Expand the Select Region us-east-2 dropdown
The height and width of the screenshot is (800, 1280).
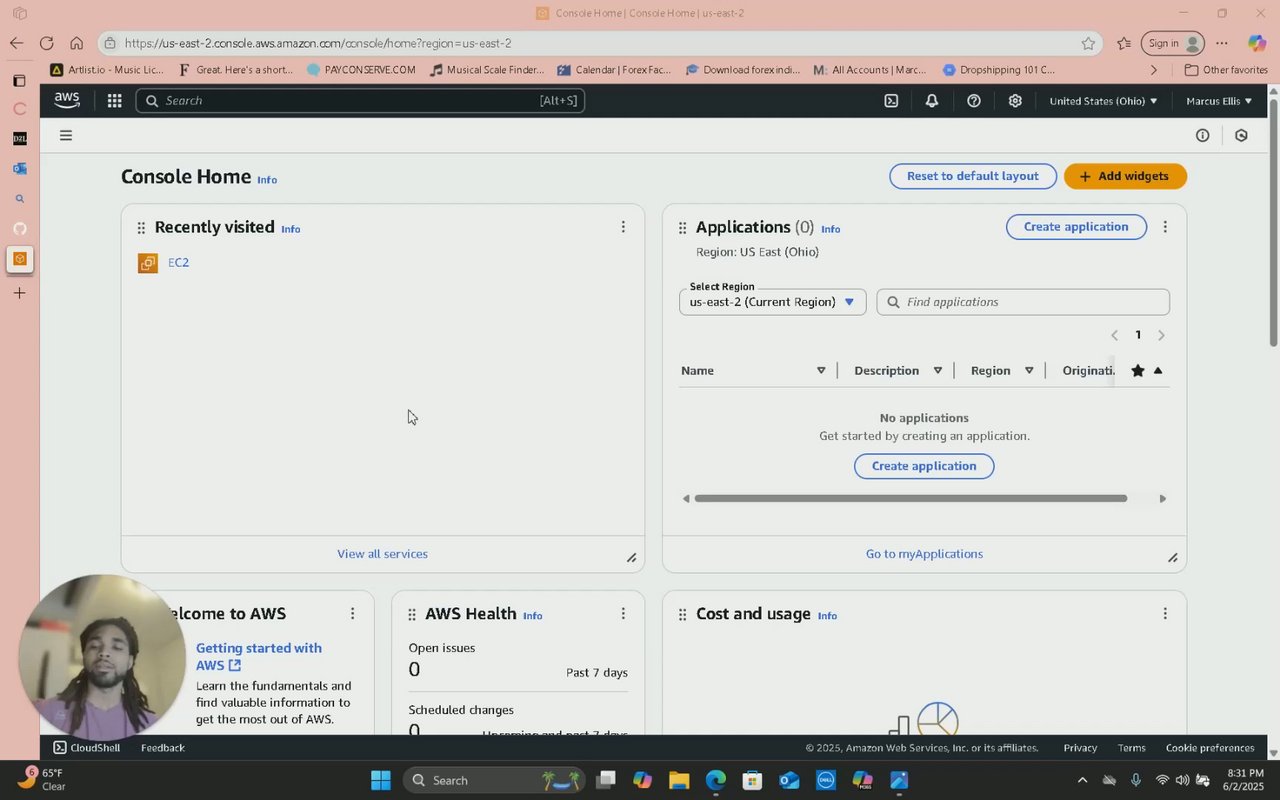pyautogui.click(x=772, y=302)
